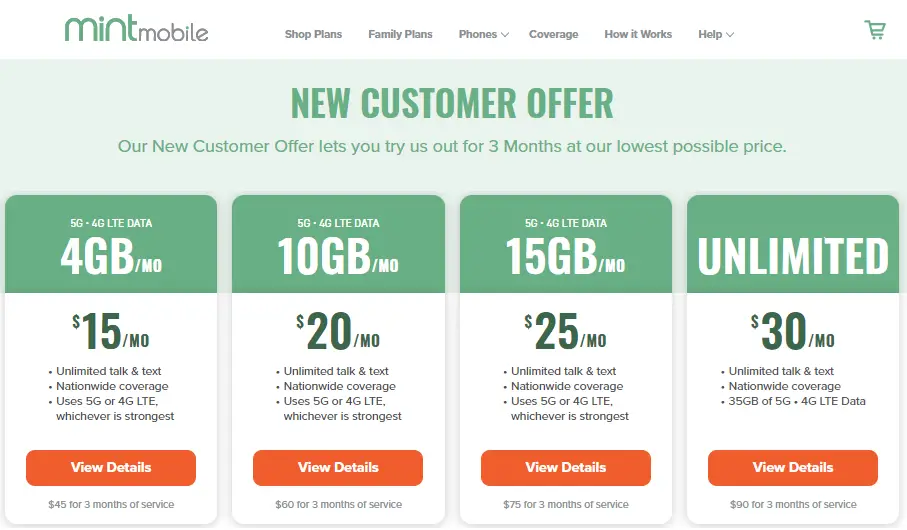Select How it Works in navigation

(638, 34)
